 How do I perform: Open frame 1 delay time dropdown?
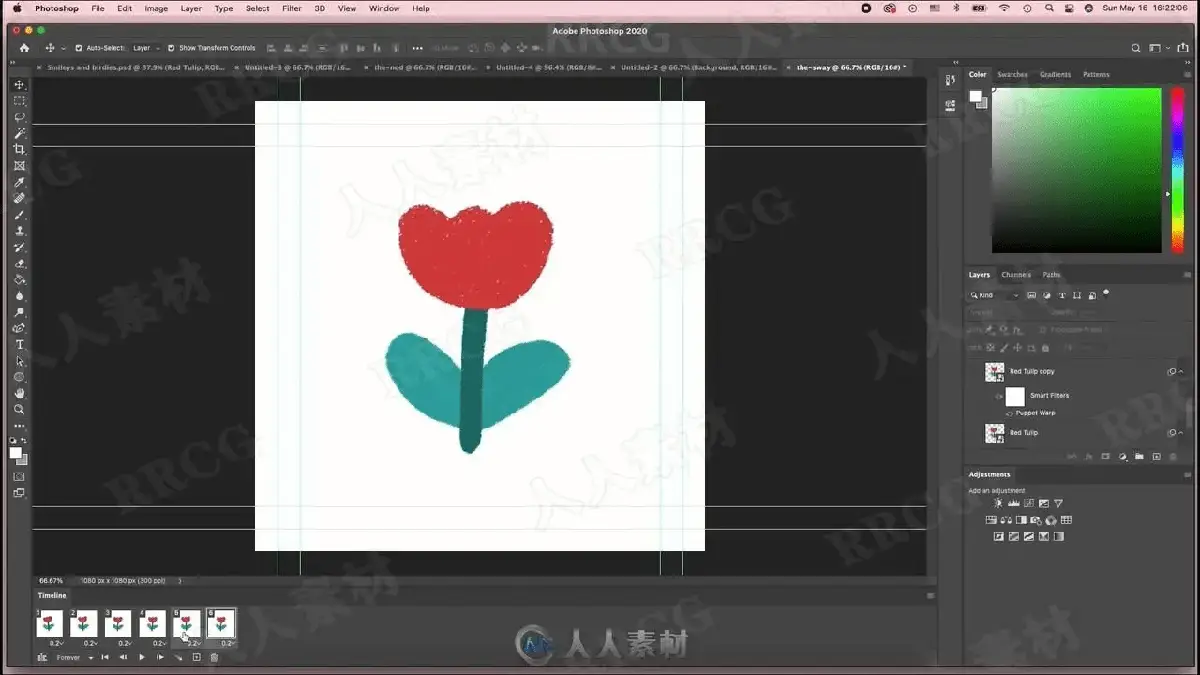point(56,643)
